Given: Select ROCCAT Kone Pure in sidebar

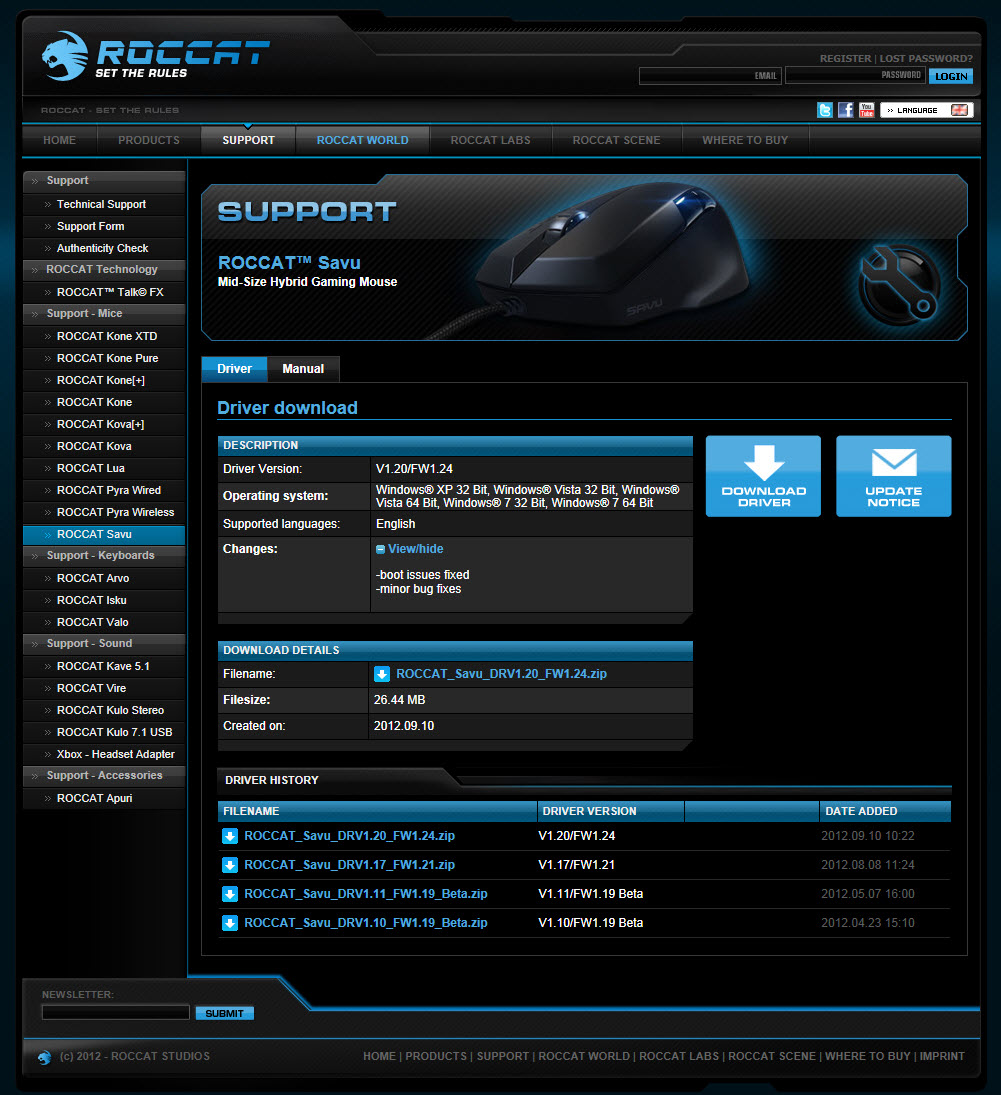Looking at the screenshot, I should click(104, 358).
